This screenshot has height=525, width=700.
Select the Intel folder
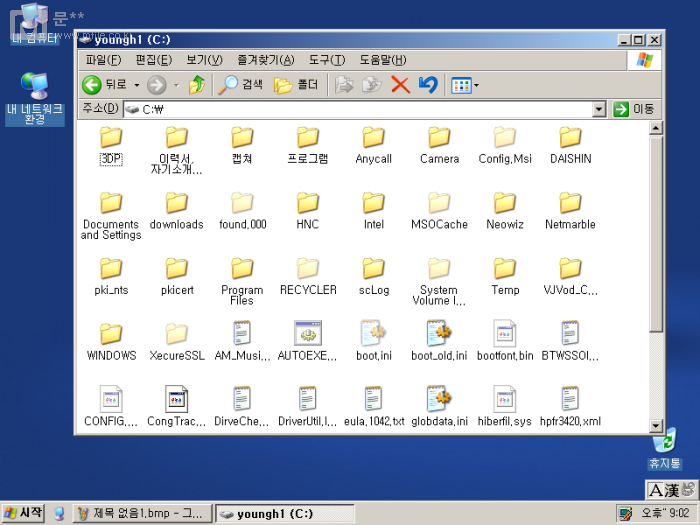[373, 212]
